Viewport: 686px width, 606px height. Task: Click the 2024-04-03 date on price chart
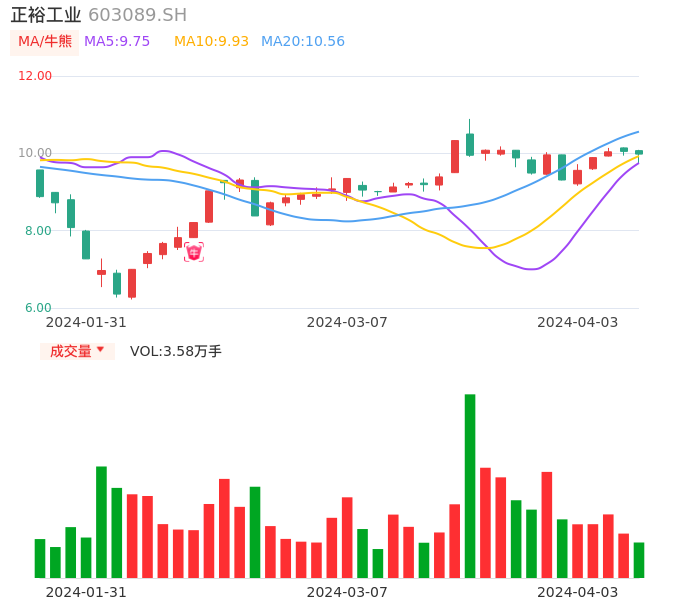(578, 322)
